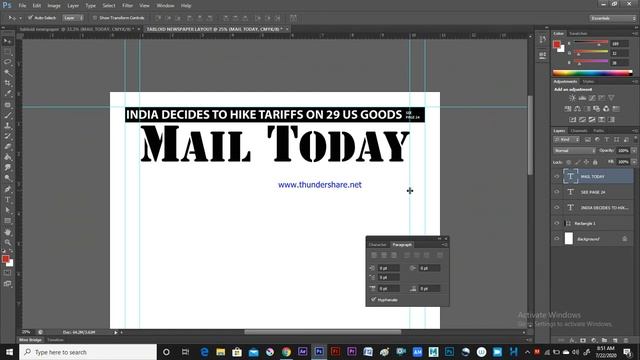The width and height of the screenshot is (640, 360).
Task: Click the Vibrance adjustment icon
Action: pyautogui.click(x=611, y=98)
